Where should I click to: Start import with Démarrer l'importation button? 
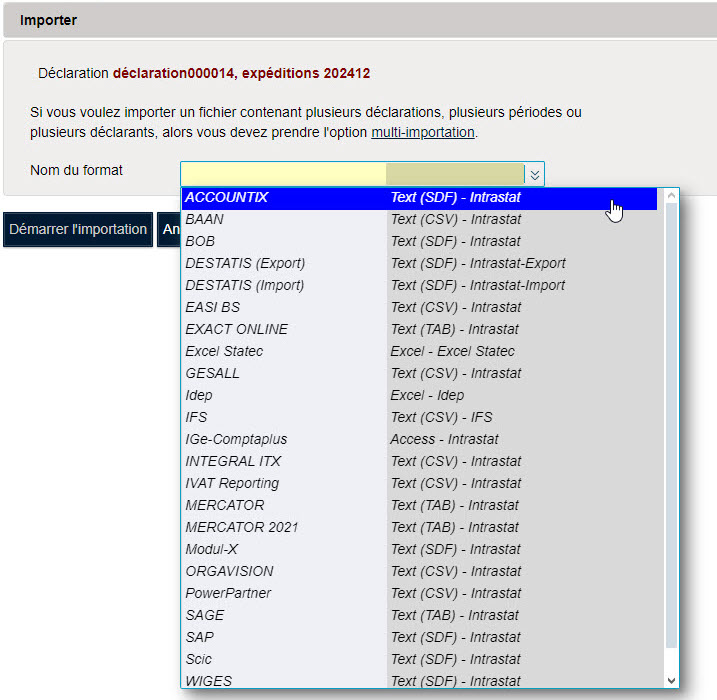(x=78, y=230)
